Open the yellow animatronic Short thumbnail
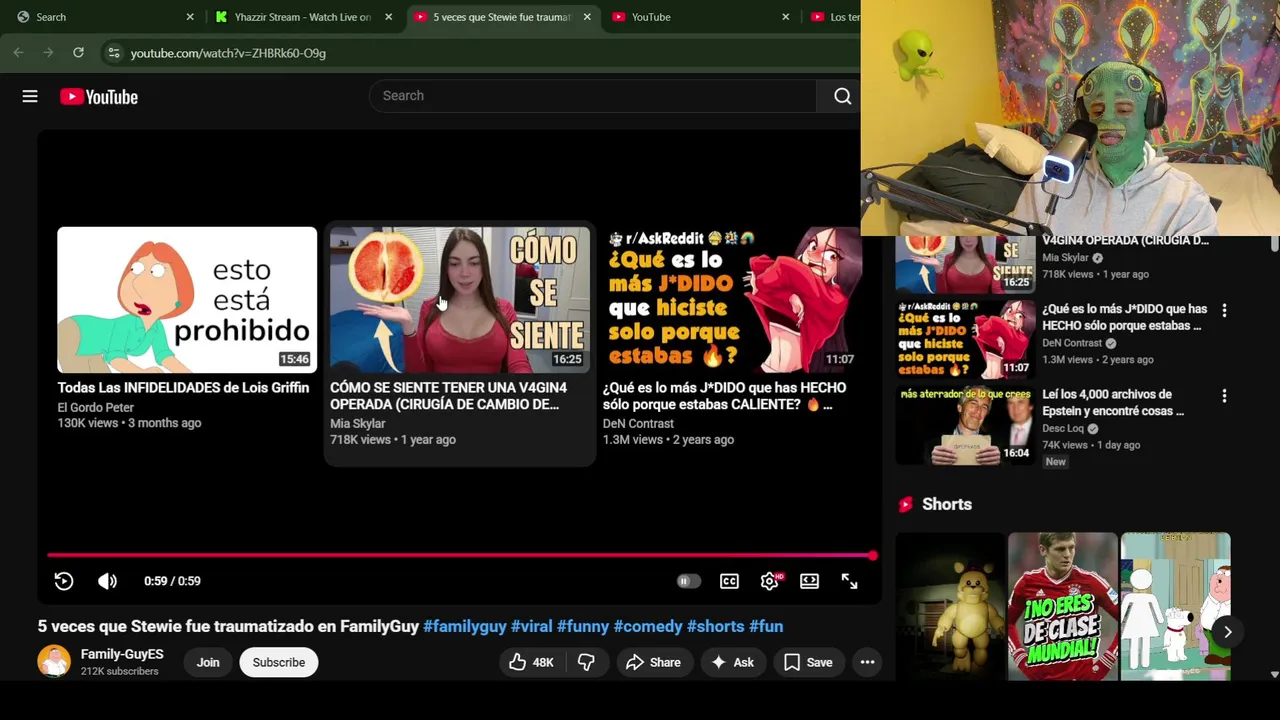The image size is (1280, 720). 950,606
